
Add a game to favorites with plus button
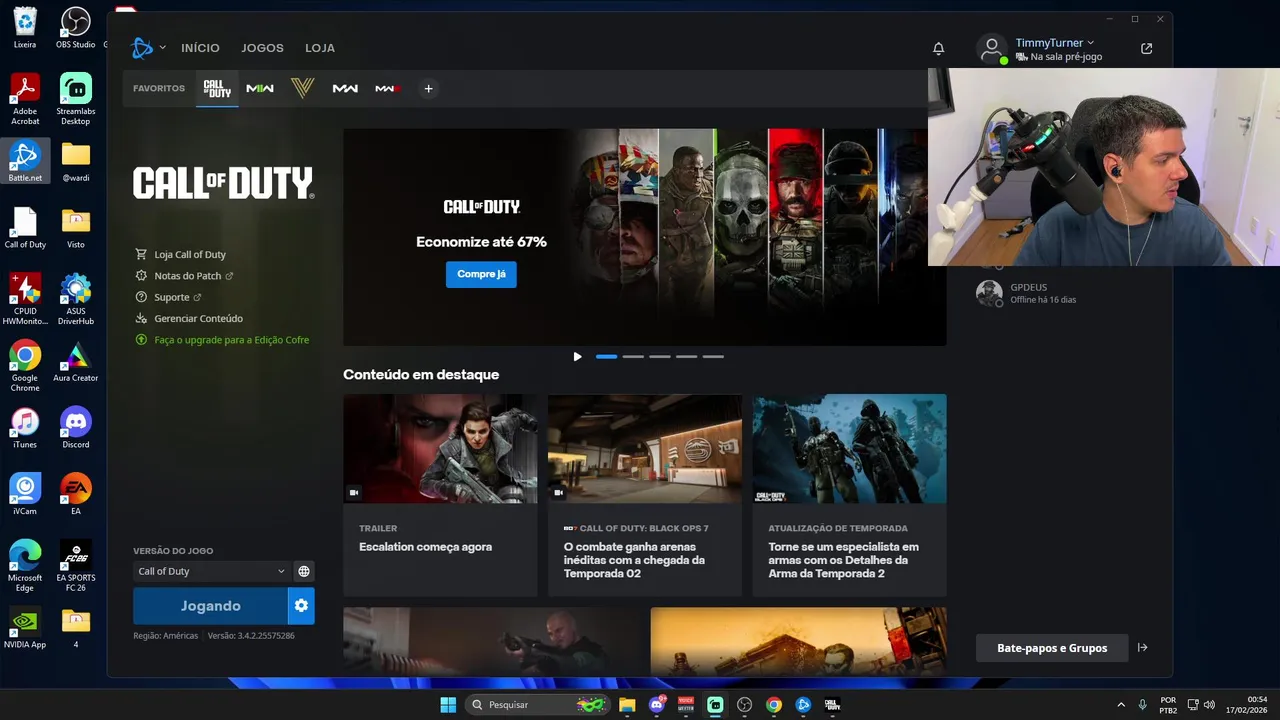coord(428,88)
